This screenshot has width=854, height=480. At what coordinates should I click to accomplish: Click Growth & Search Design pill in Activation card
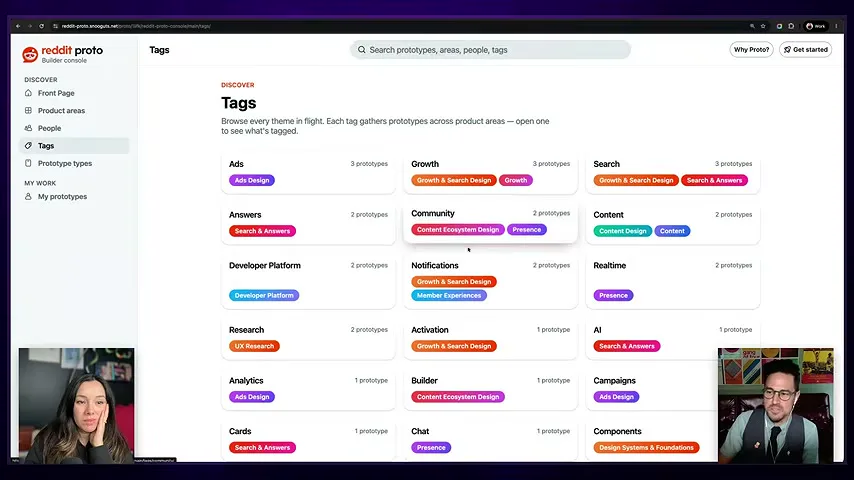click(x=454, y=346)
